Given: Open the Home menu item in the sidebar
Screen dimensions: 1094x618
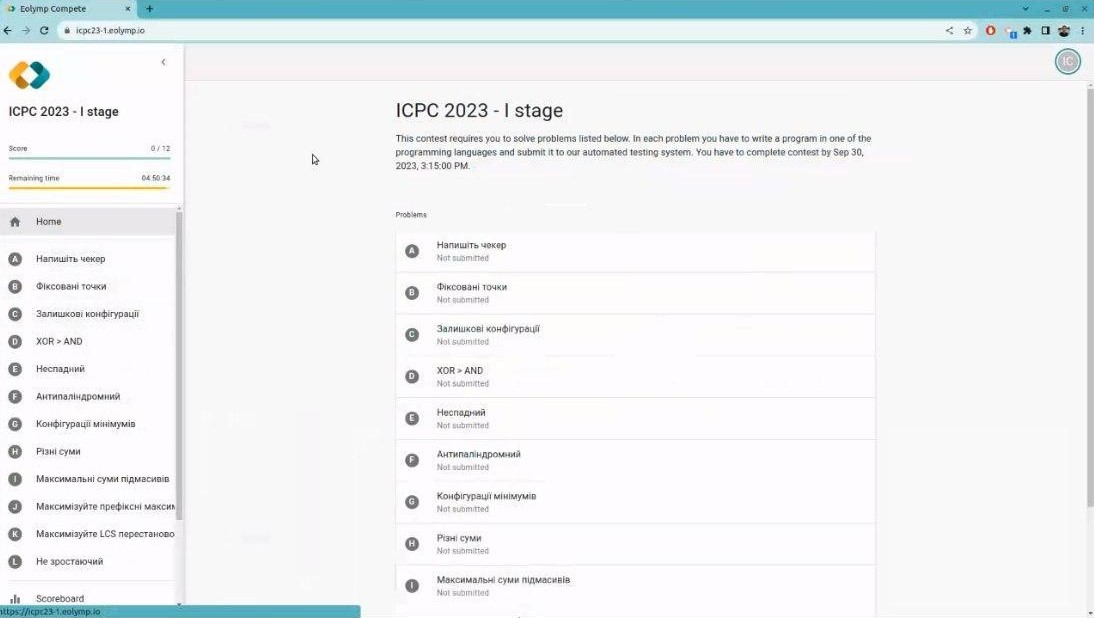Looking at the screenshot, I should pos(88,222).
